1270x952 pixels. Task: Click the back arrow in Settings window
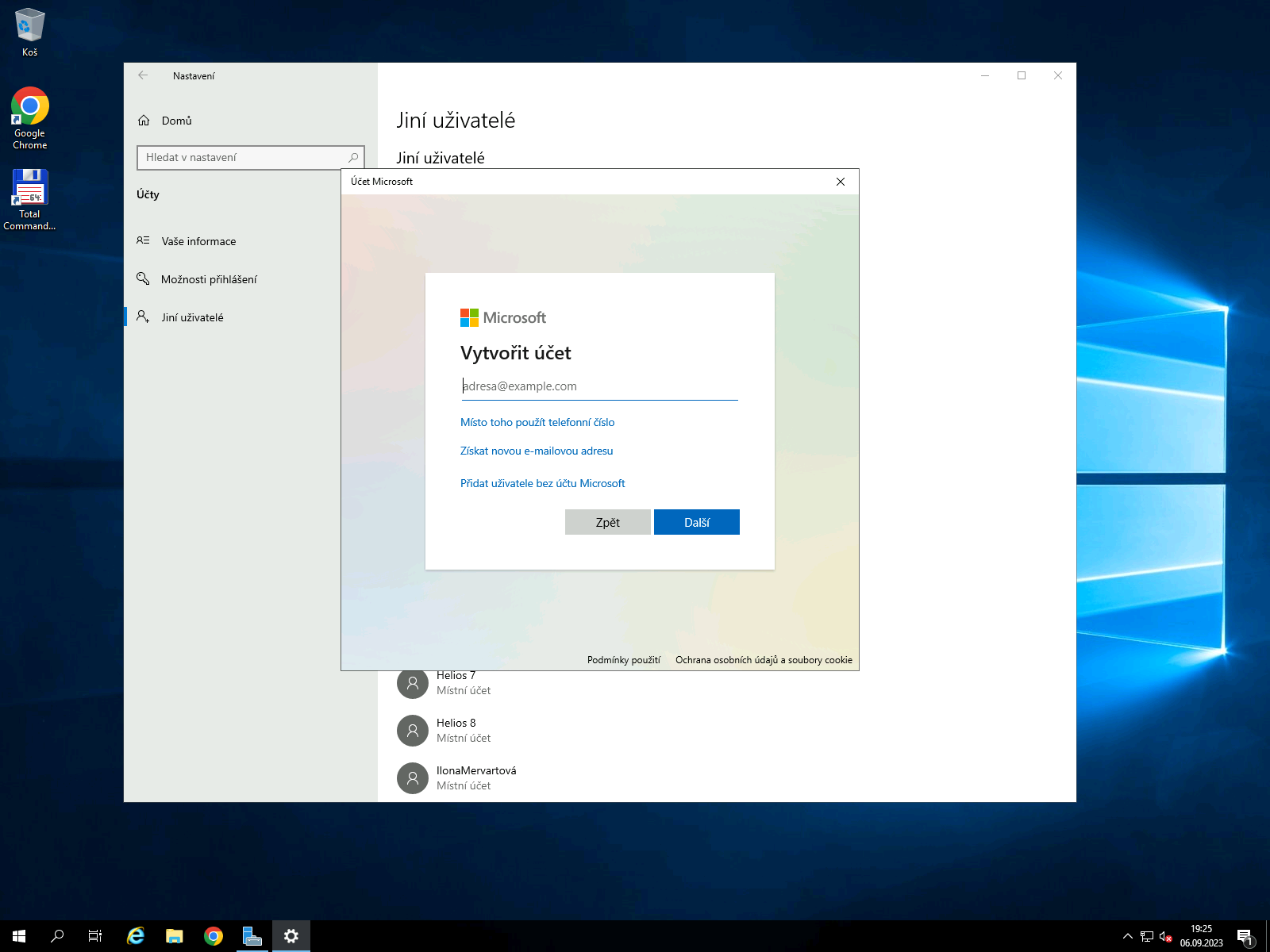[143, 75]
